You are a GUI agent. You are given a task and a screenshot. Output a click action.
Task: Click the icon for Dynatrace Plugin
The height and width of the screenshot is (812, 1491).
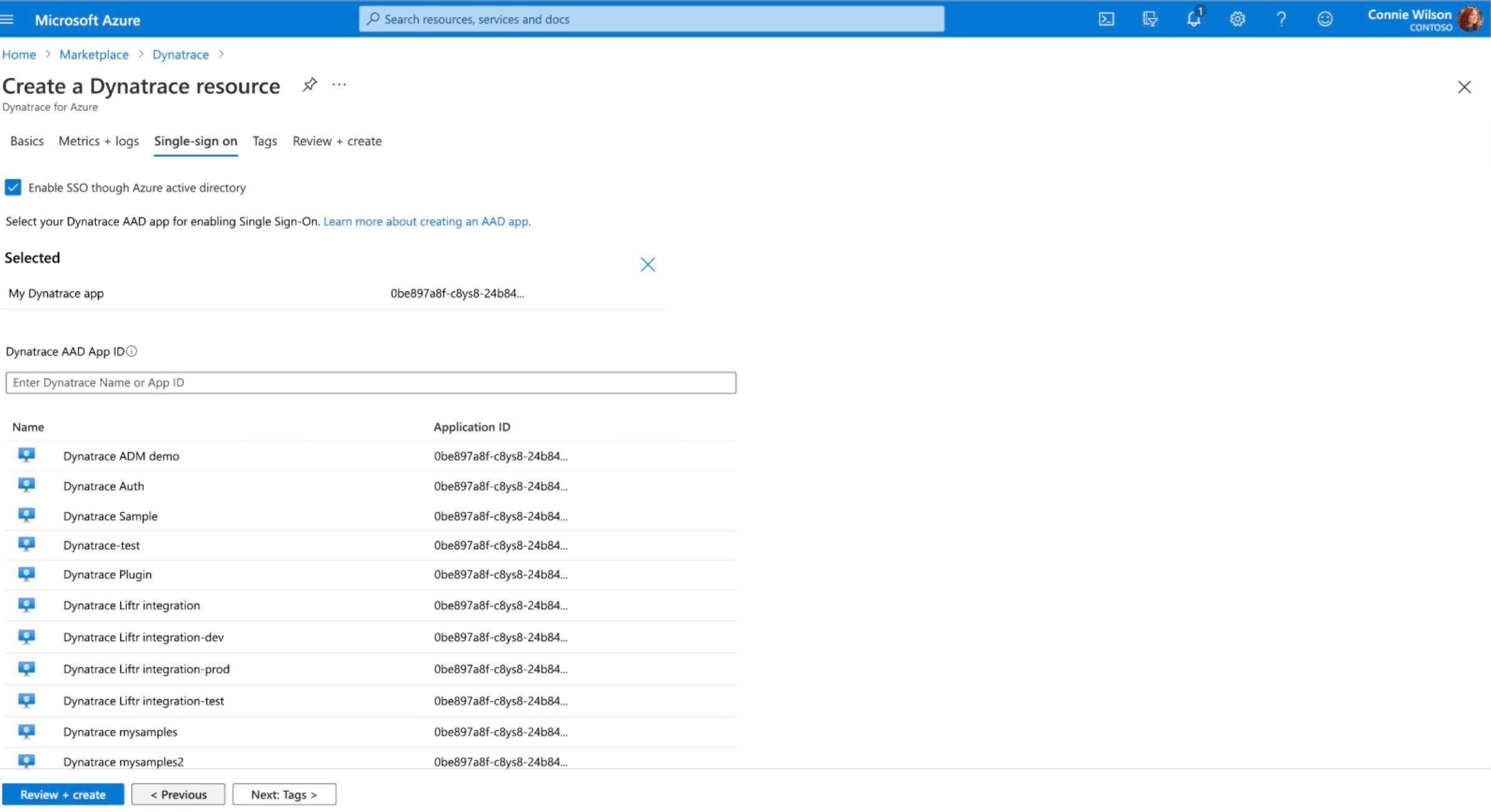click(x=26, y=574)
